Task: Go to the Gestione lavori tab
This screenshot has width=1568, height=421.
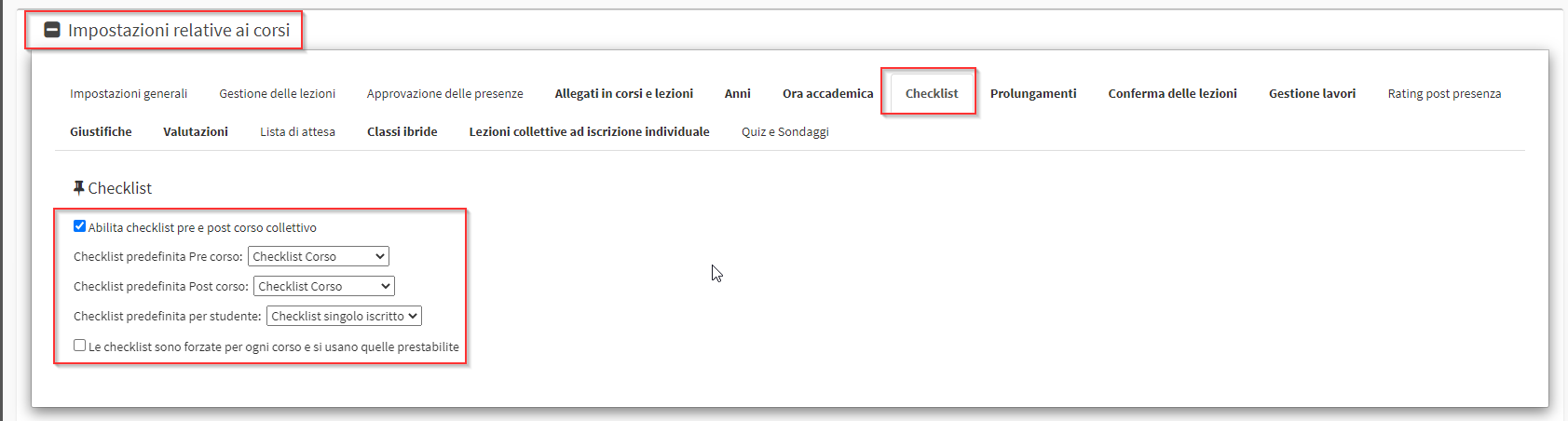Action: tap(1312, 93)
